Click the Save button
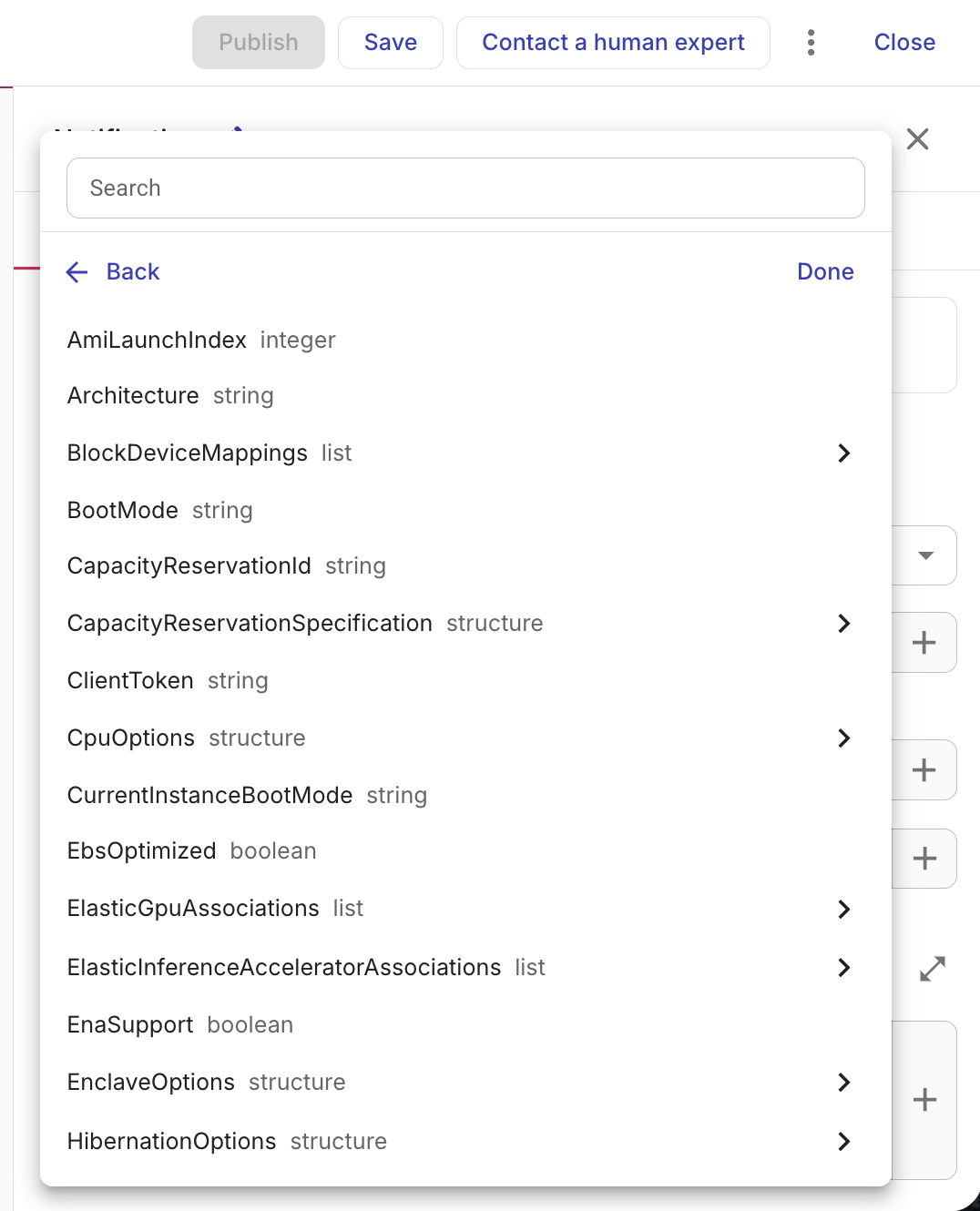Image resolution: width=980 pixels, height=1211 pixels. [390, 42]
